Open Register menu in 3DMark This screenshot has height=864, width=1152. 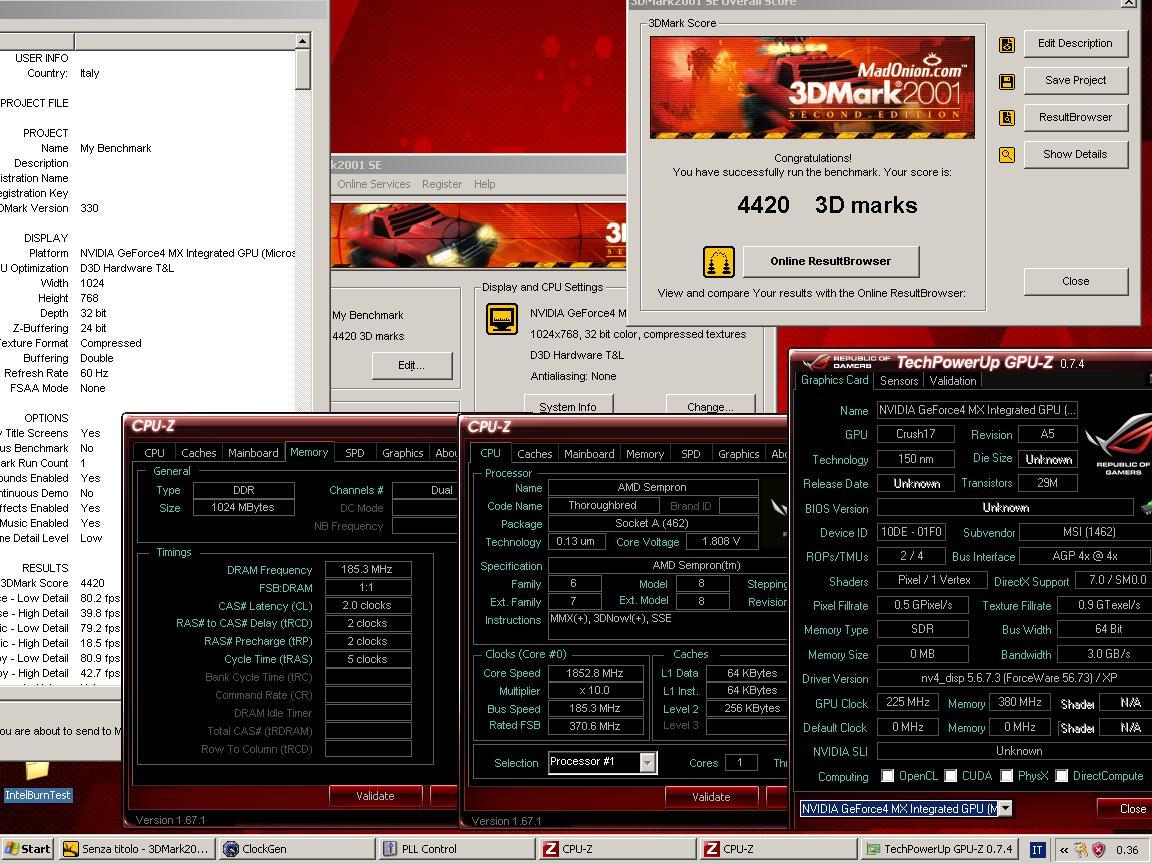coord(442,184)
